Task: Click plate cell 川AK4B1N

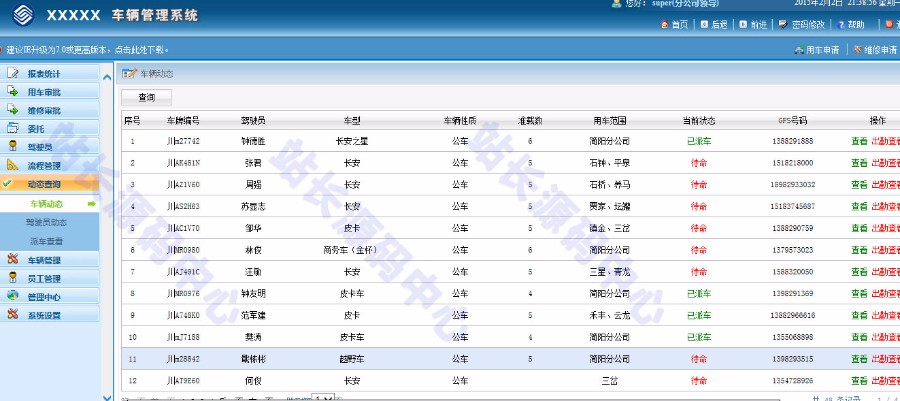Action: pos(183,163)
